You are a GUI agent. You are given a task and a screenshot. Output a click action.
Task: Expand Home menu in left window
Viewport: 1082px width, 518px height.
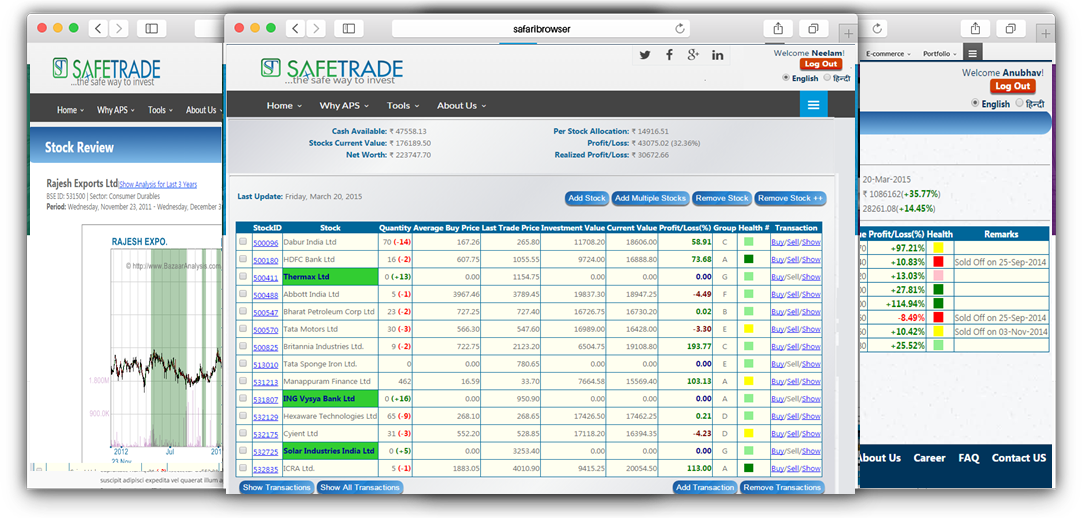[70, 110]
